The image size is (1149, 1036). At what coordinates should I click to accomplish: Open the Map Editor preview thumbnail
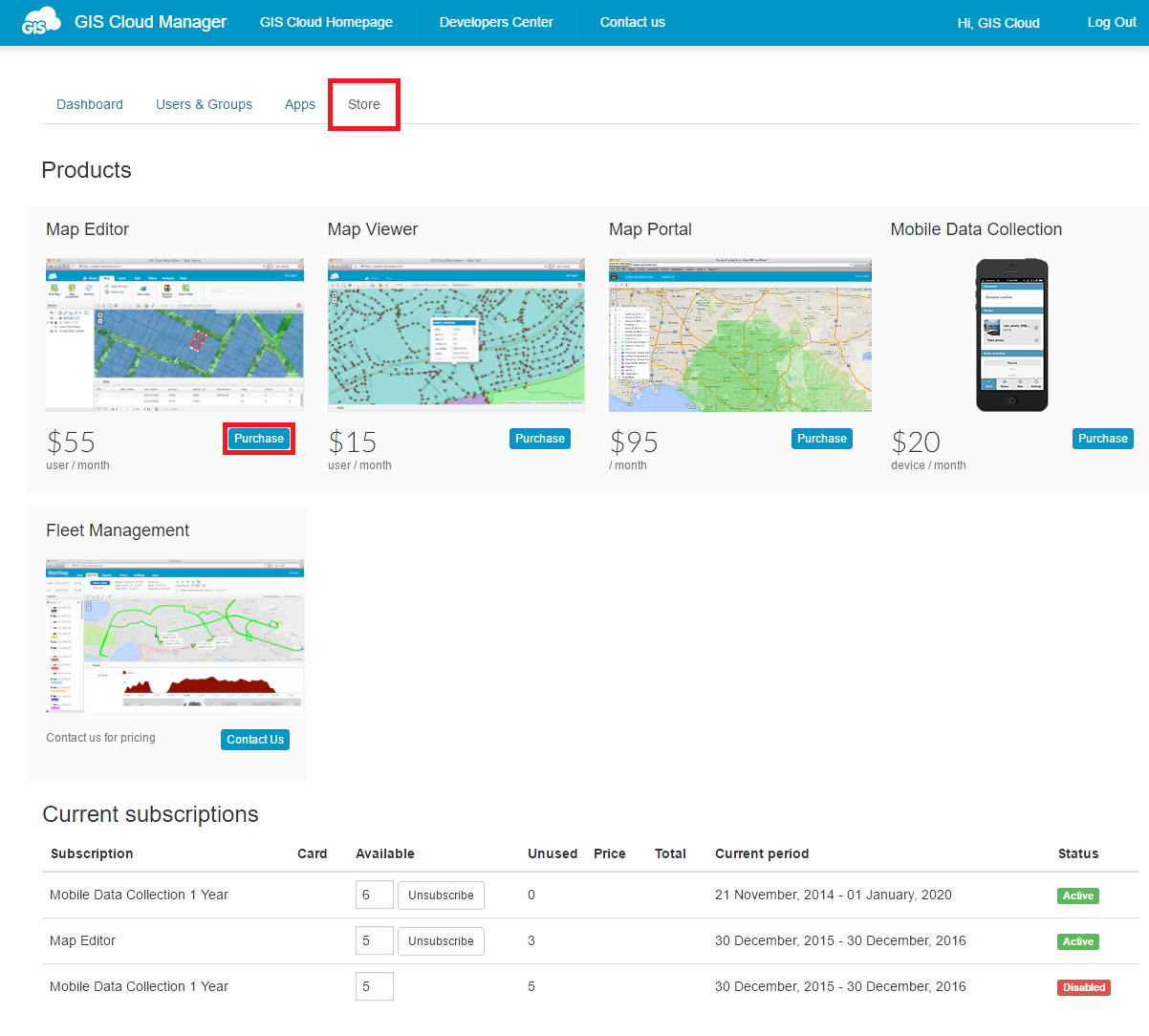click(175, 335)
